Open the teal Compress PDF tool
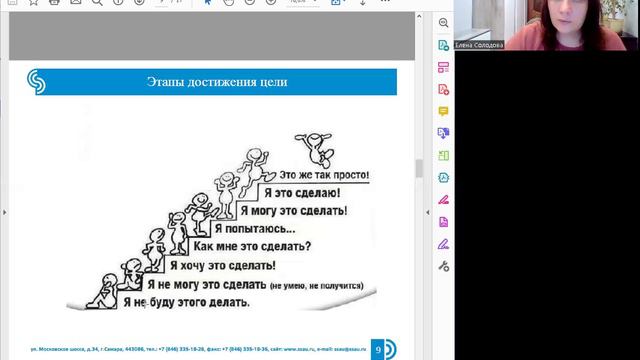This screenshot has width=640, height=360. 444,178
